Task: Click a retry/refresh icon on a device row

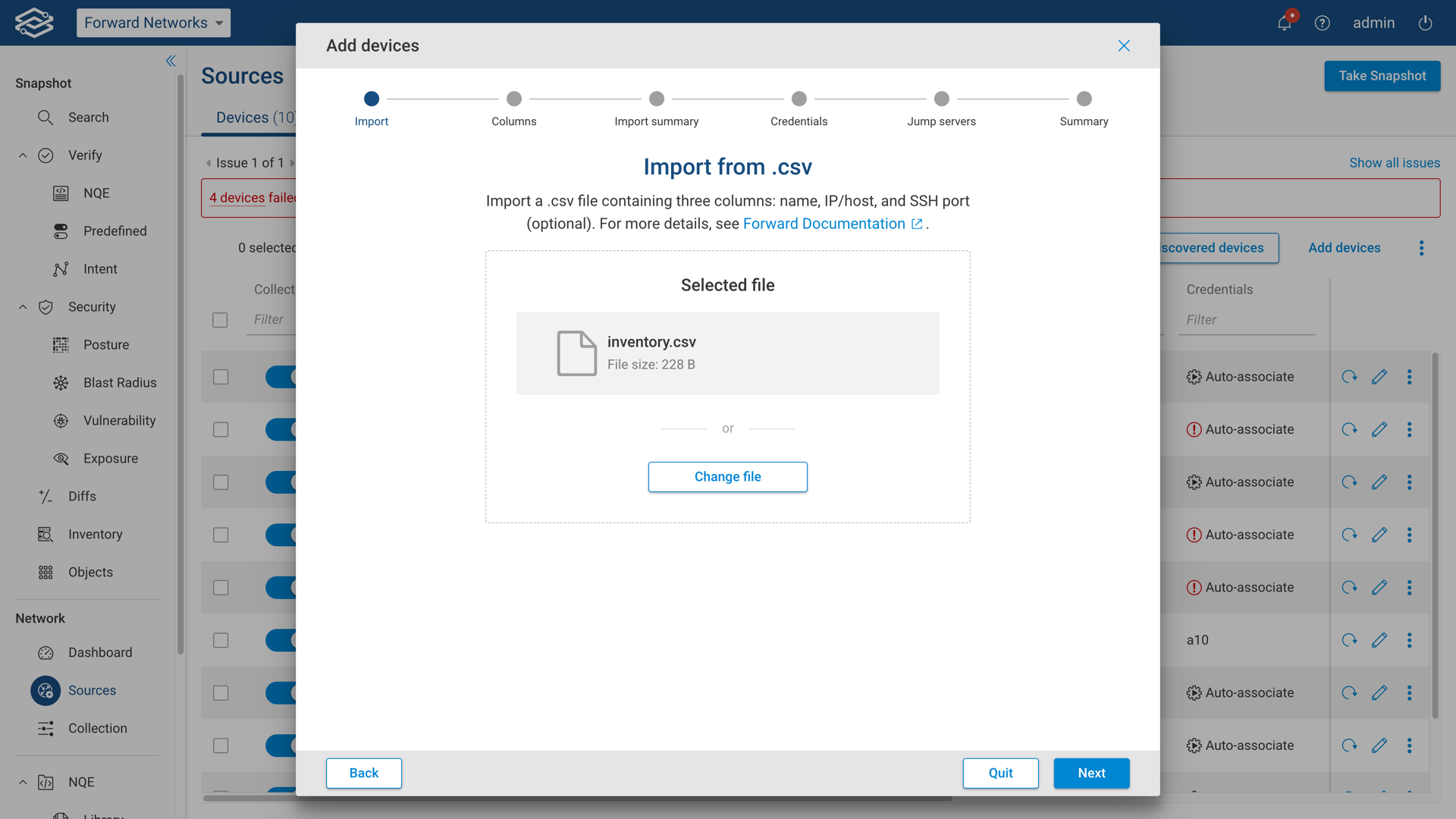Action: (1349, 377)
